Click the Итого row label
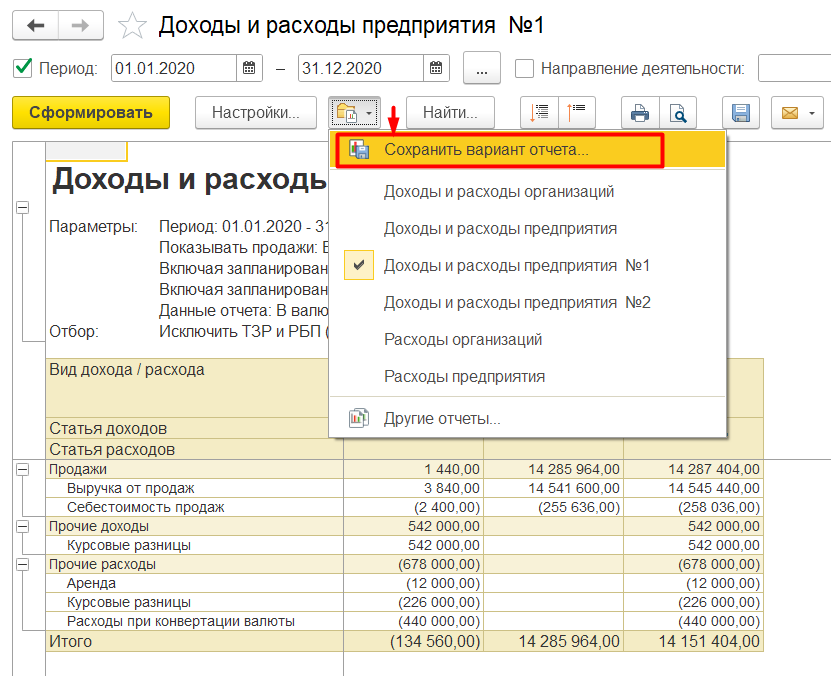831x676 pixels. pos(70,642)
